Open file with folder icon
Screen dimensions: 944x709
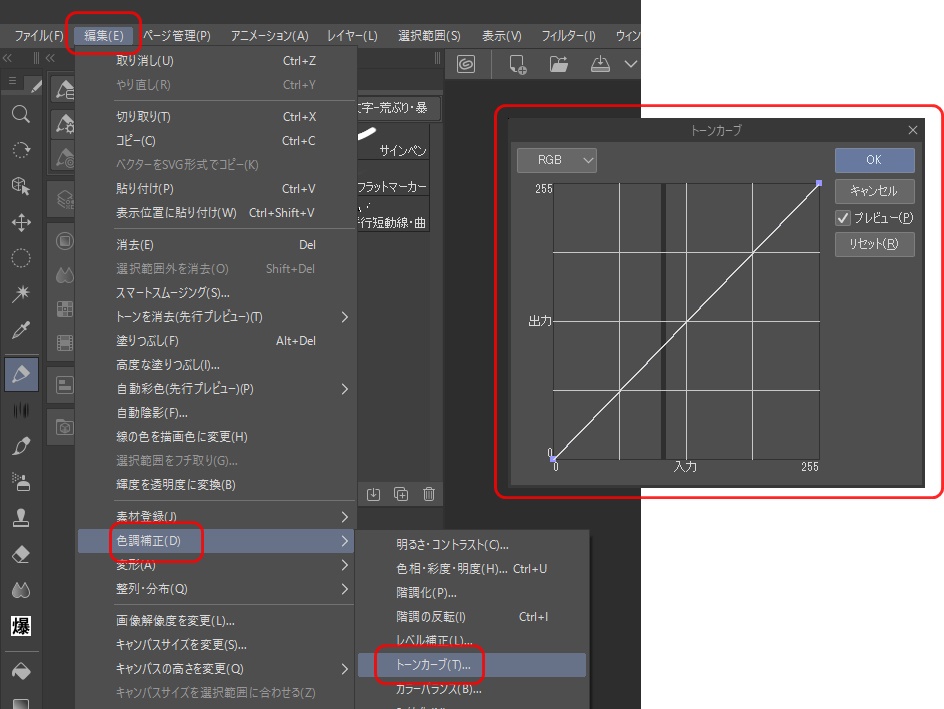point(559,64)
